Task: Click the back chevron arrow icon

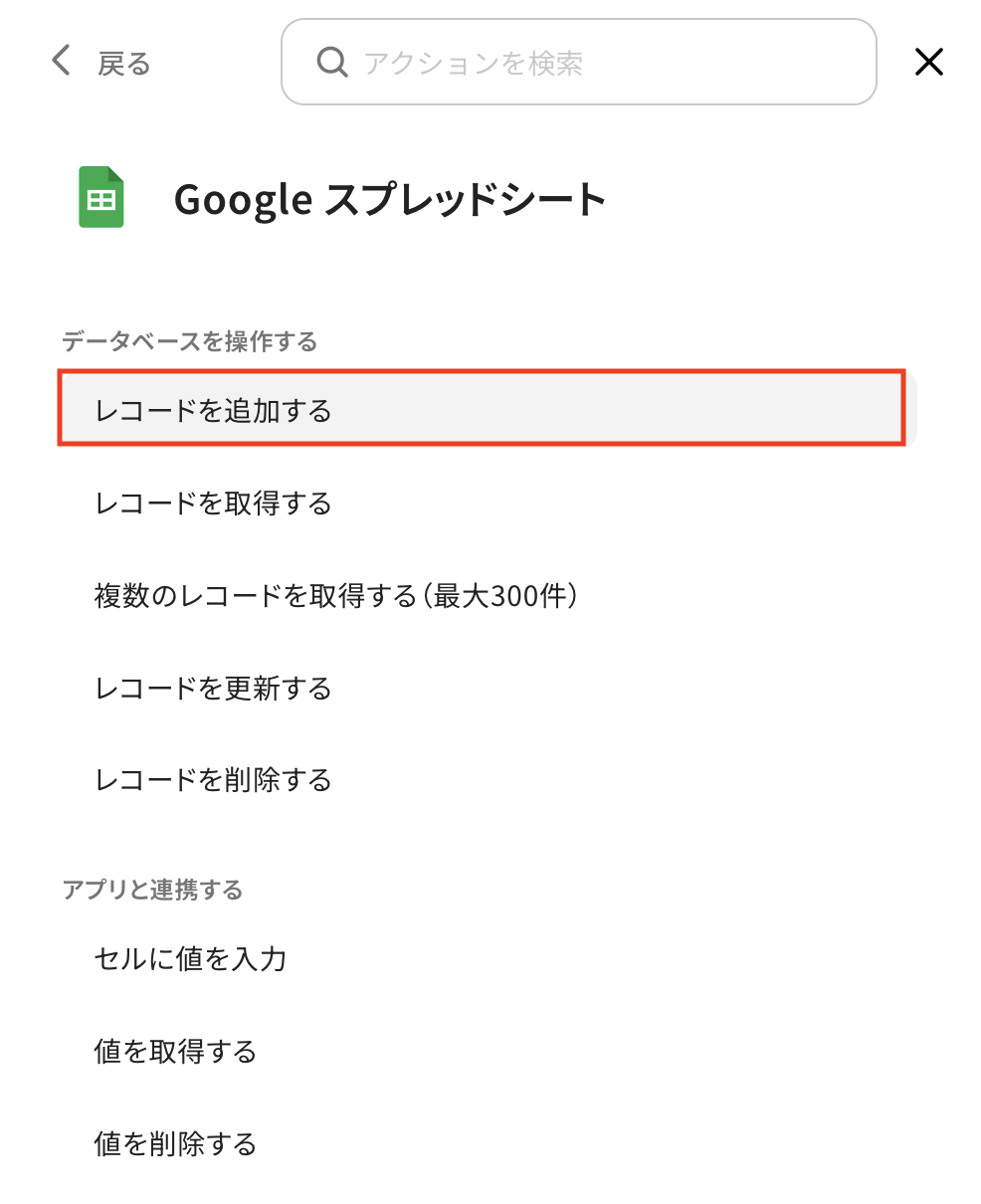Action: click(62, 62)
